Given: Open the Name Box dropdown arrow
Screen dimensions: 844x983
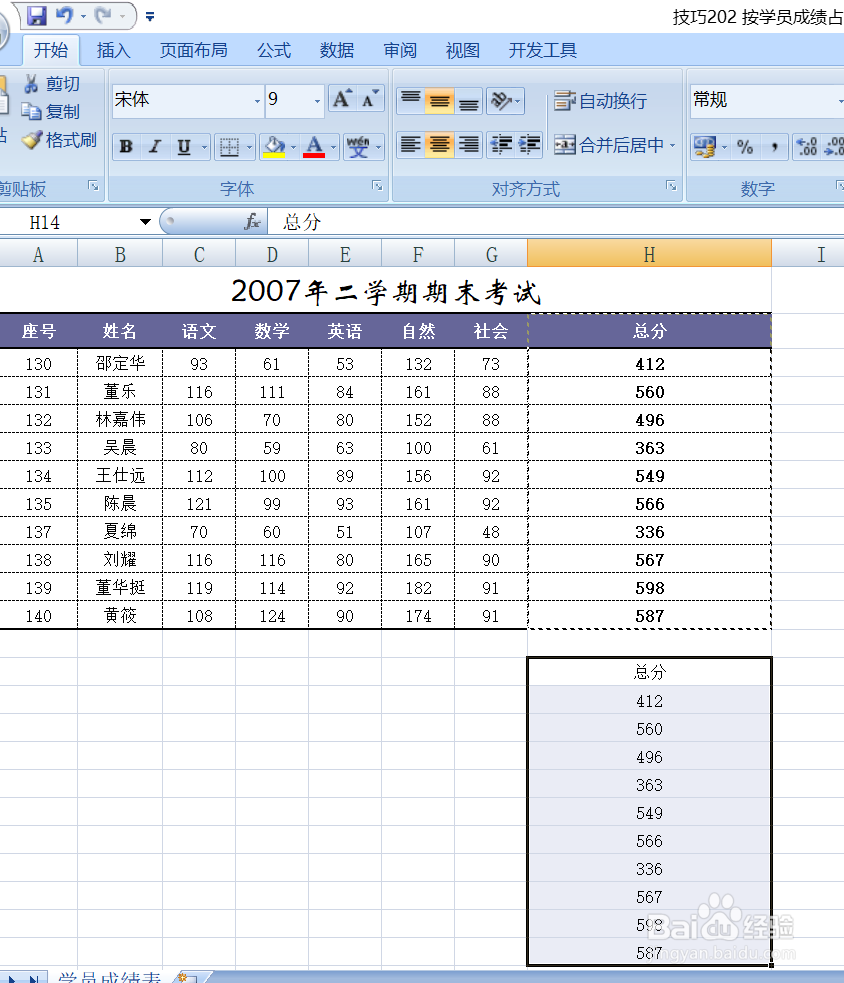Looking at the screenshot, I should pos(145,222).
